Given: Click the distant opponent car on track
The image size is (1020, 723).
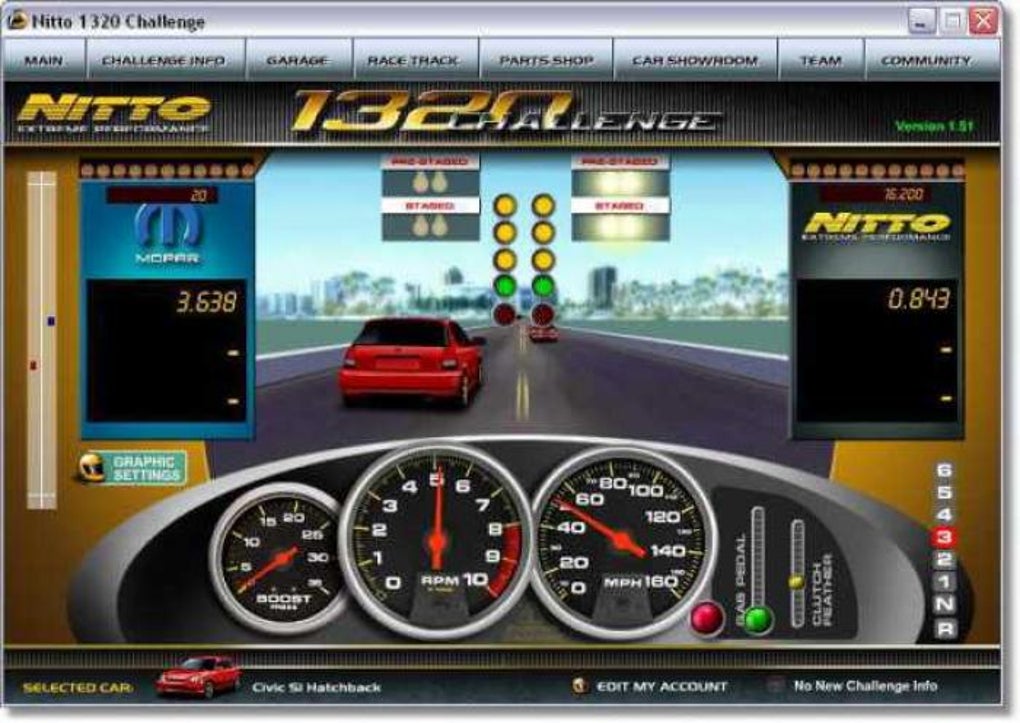Looking at the screenshot, I should coord(543,334).
